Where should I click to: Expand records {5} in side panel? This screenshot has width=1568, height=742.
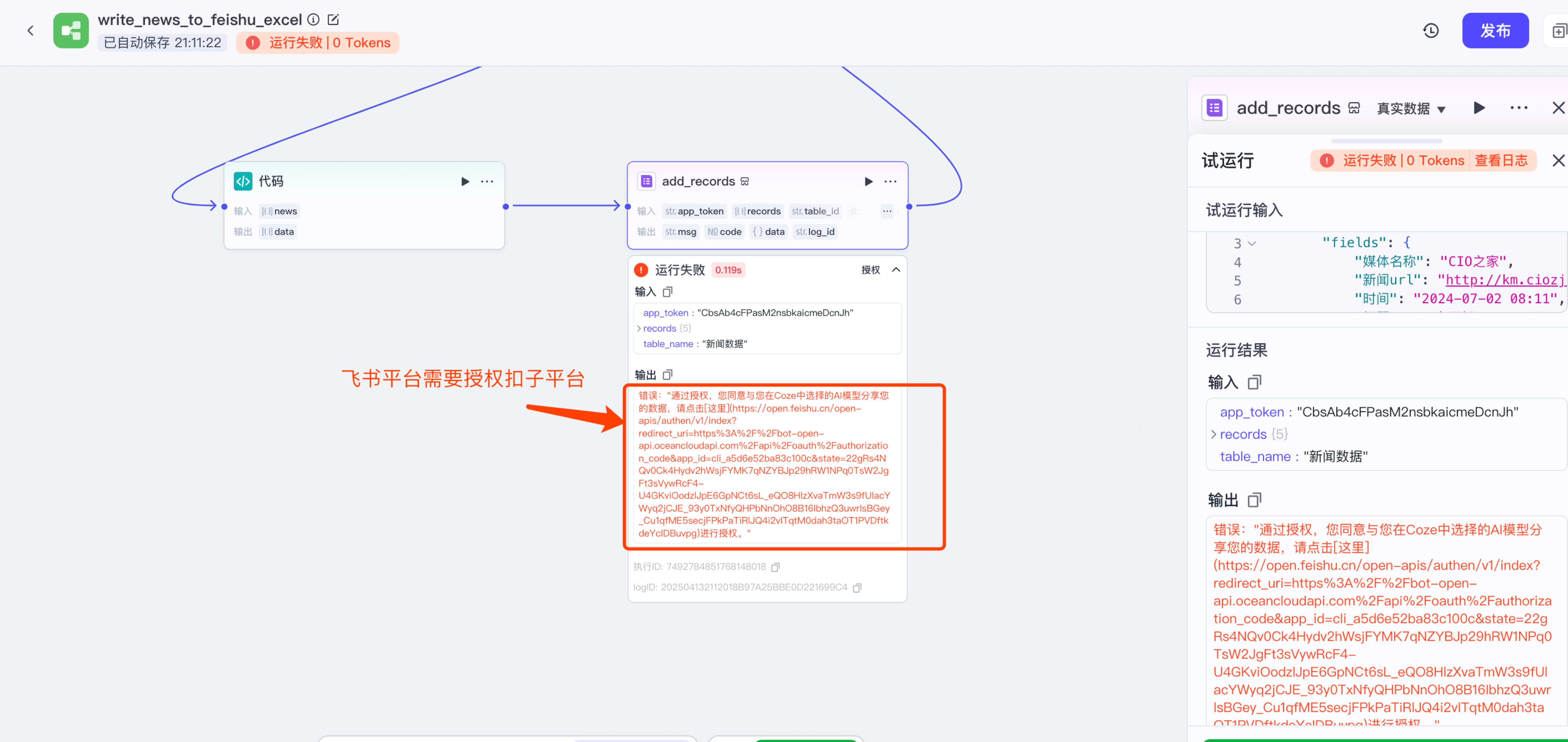[x=1214, y=434]
